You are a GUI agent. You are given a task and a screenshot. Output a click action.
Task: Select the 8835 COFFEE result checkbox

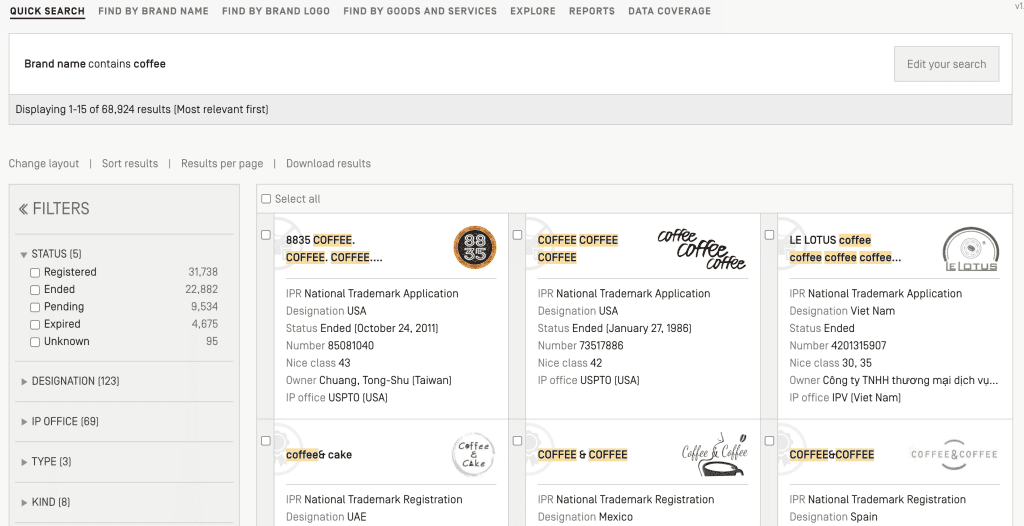pyautogui.click(x=266, y=235)
